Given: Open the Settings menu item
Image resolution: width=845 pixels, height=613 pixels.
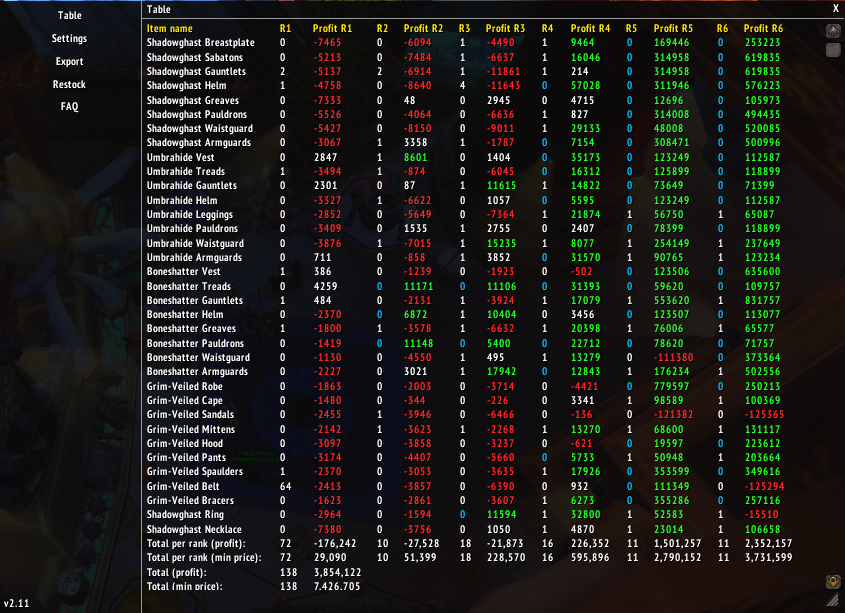Looking at the screenshot, I should (69, 39).
